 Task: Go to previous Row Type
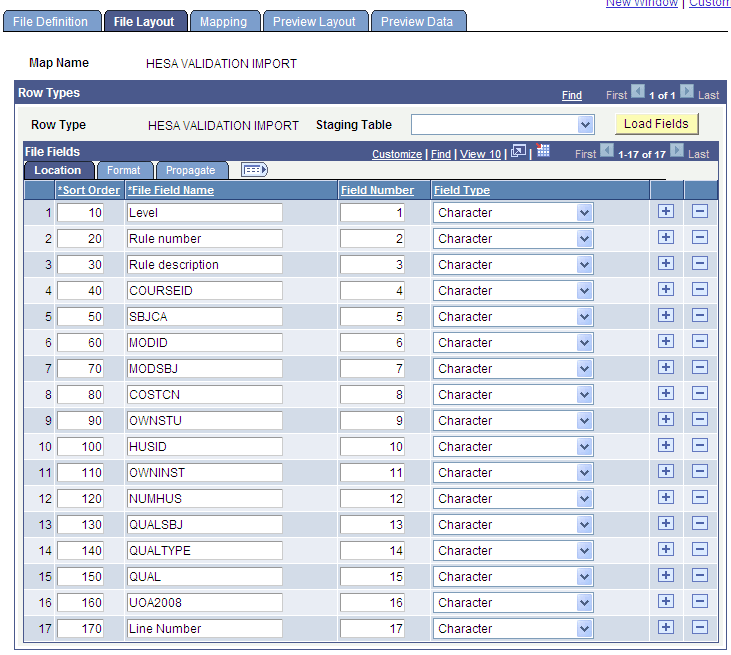[x=638, y=91]
